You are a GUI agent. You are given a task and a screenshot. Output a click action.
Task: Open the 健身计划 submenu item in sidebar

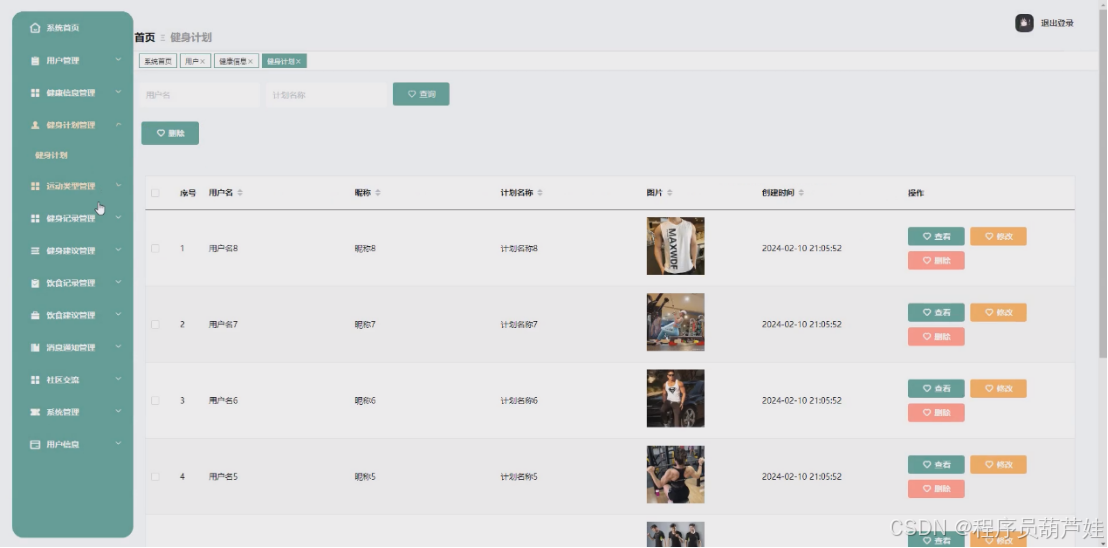[51, 156]
